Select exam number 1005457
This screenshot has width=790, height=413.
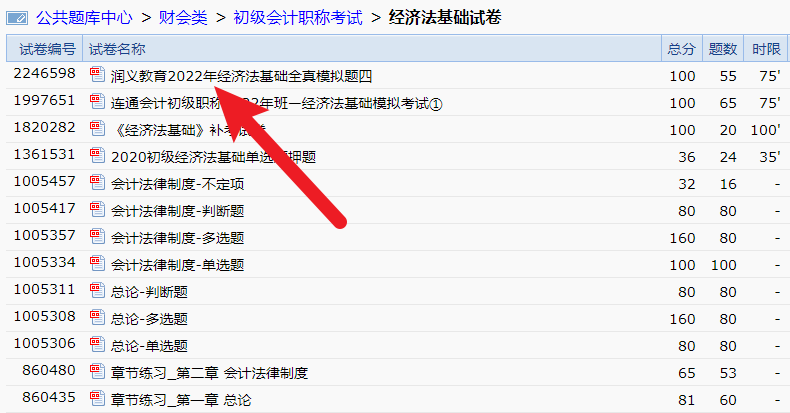(44, 181)
